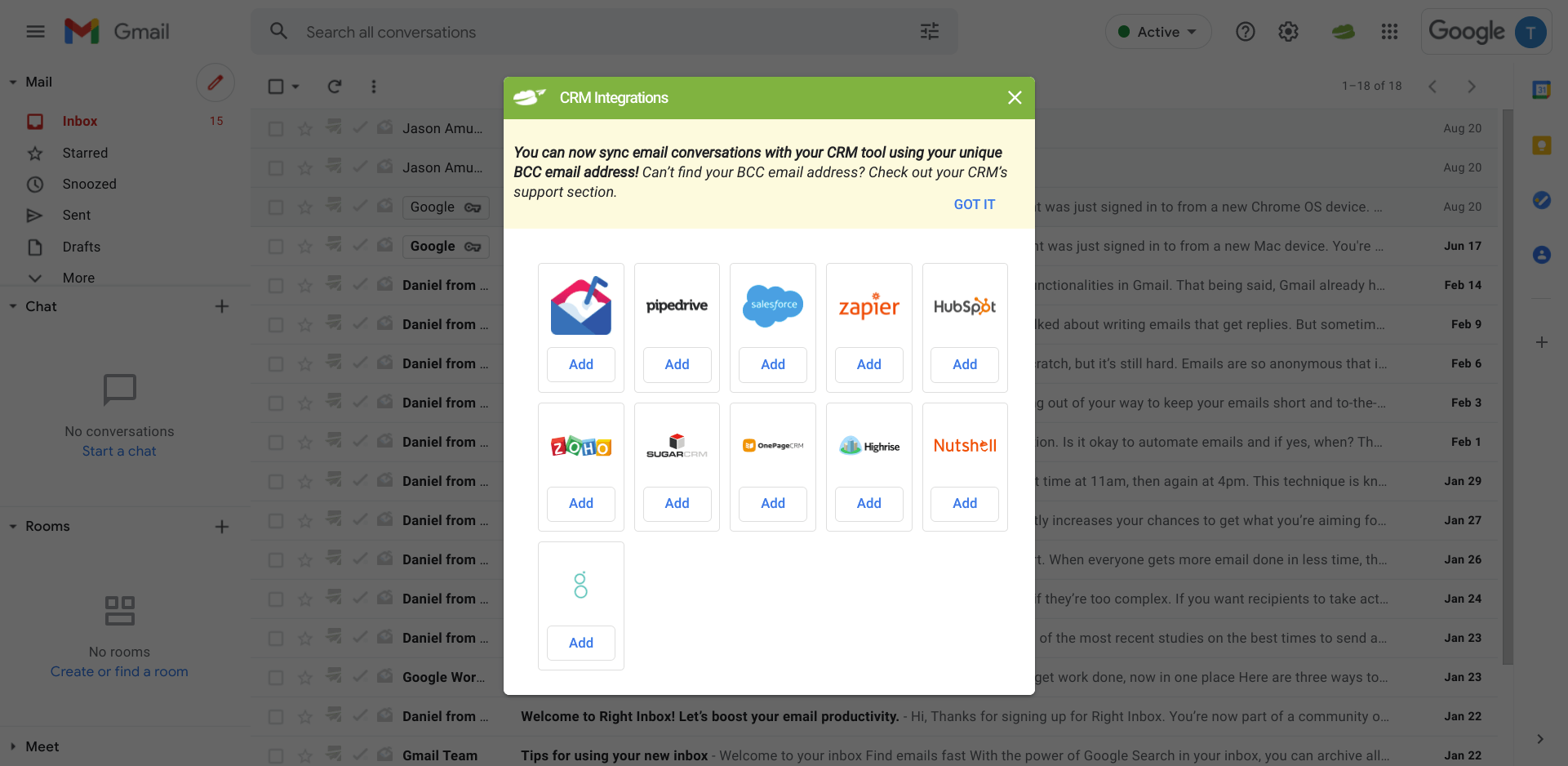Check the Jan 22 Daniel email checkbox
This screenshot has height=766, width=1568.
tap(276, 716)
